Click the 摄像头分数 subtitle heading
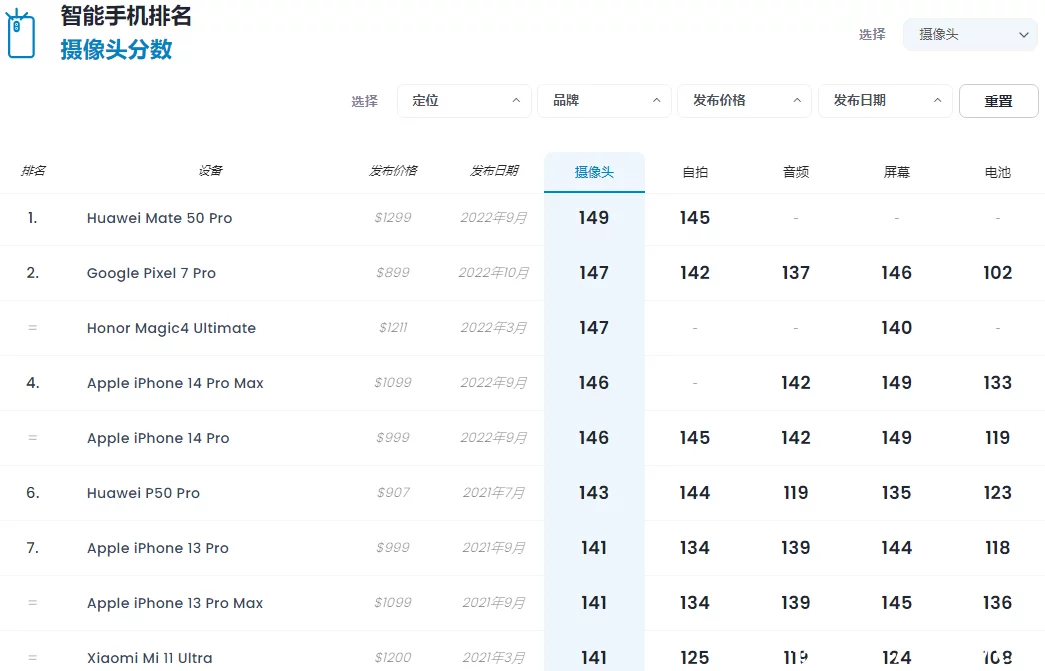The width and height of the screenshot is (1045, 671). (x=117, y=50)
